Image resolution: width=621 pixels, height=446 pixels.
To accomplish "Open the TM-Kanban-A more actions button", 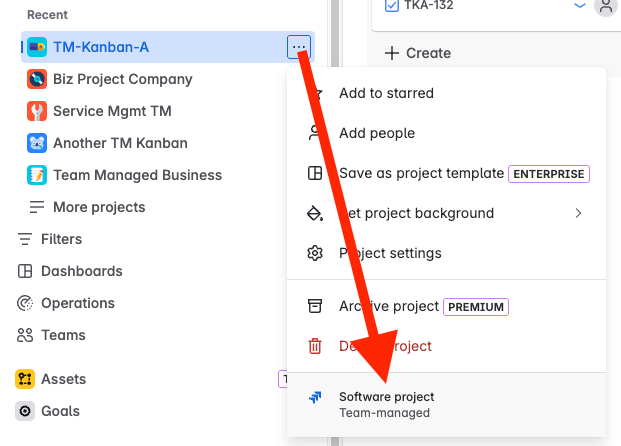I will (x=299, y=47).
